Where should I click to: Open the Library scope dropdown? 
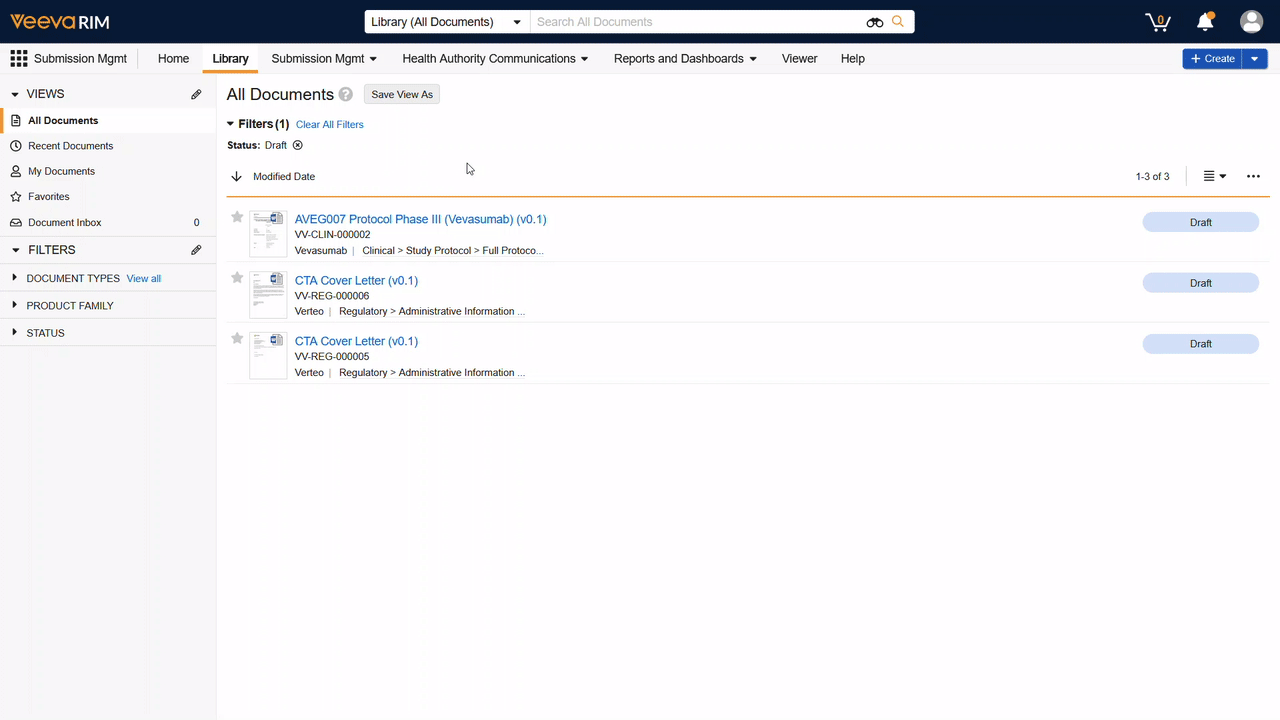tap(445, 21)
